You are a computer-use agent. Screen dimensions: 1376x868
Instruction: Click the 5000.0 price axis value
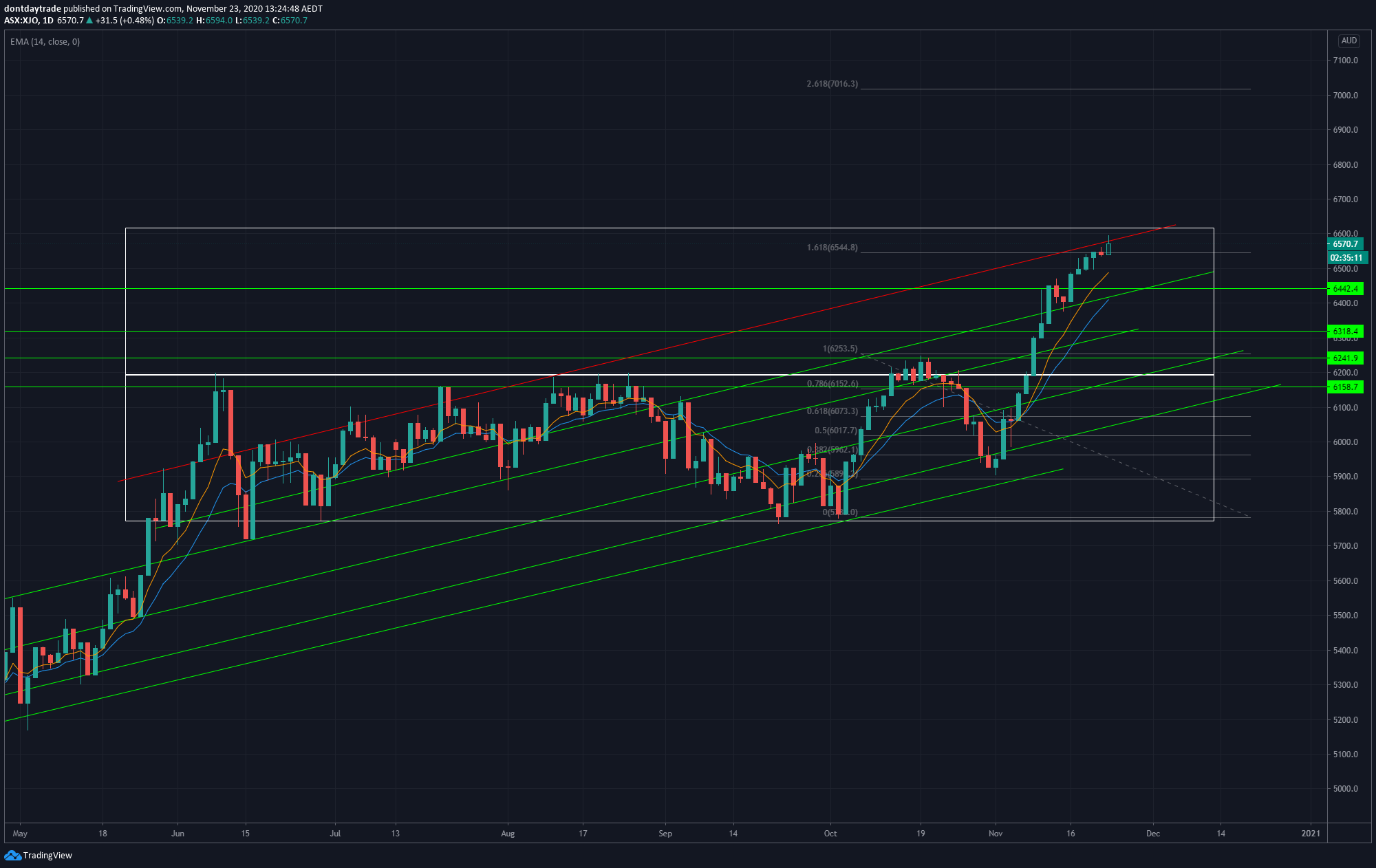click(1345, 789)
